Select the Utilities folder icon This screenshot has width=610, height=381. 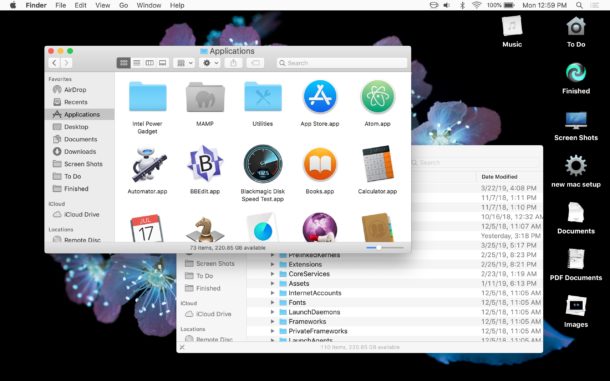pos(263,97)
